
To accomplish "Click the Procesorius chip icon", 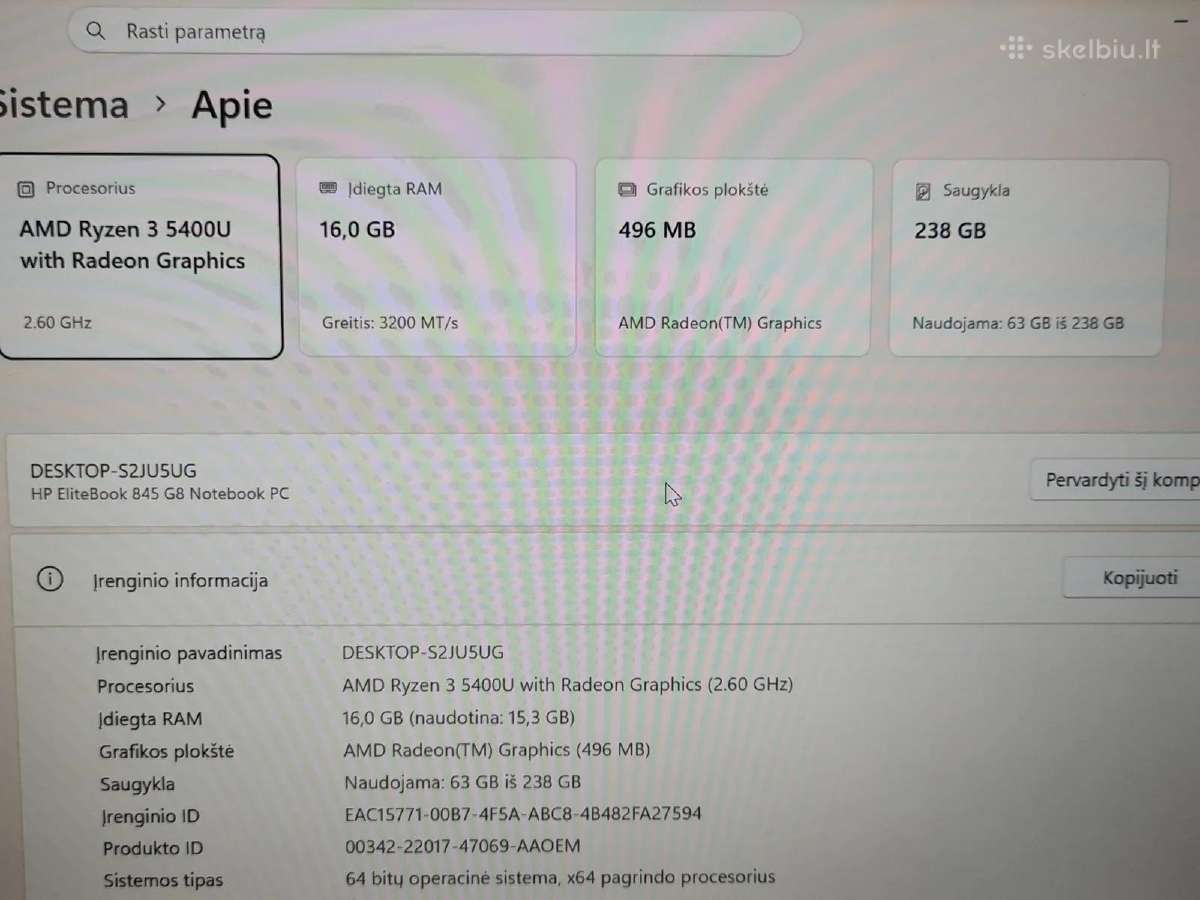I will point(27,188).
